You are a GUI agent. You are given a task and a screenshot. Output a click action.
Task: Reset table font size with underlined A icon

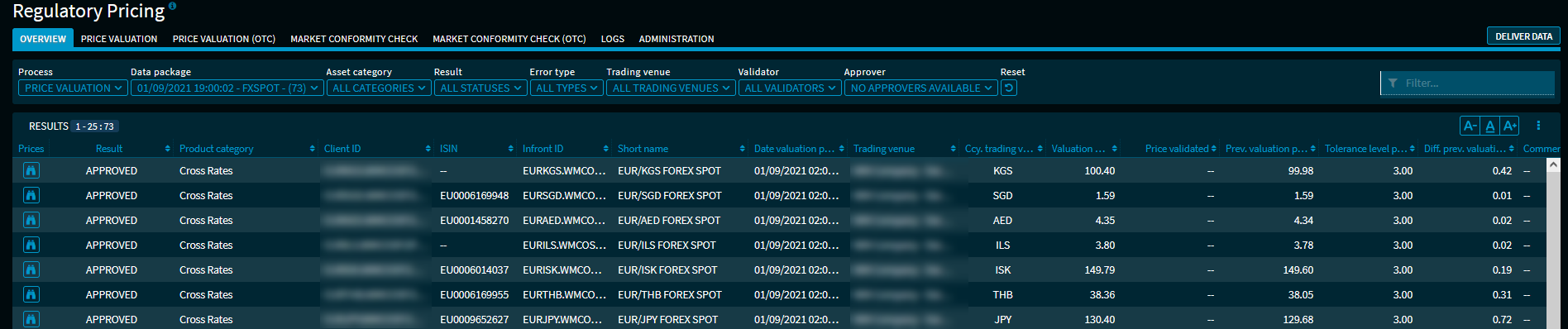1489,126
